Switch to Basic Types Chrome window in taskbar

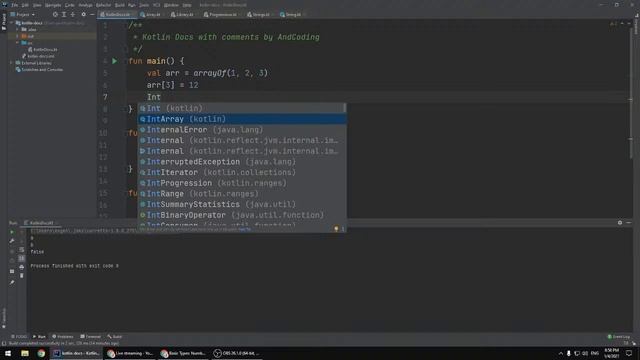pyautogui.click(x=183, y=353)
